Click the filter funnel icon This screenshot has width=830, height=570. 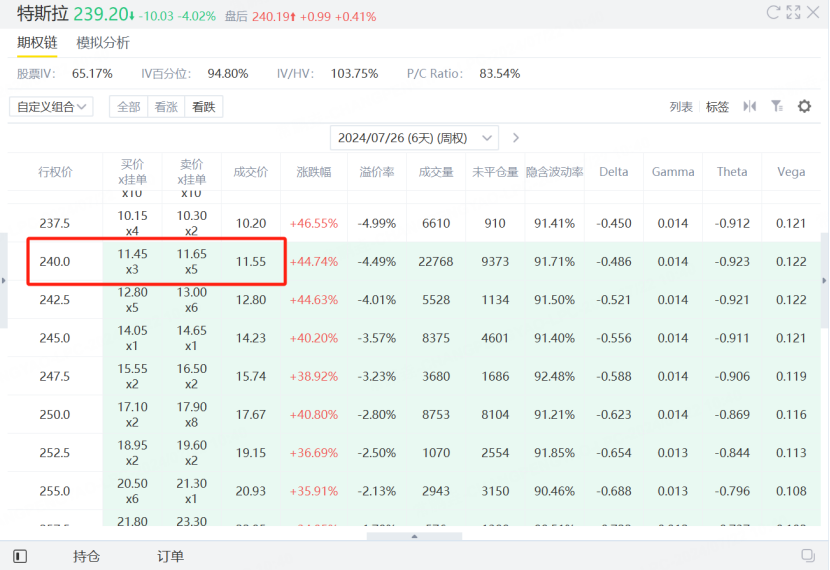pyautogui.click(x=777, y=106)
